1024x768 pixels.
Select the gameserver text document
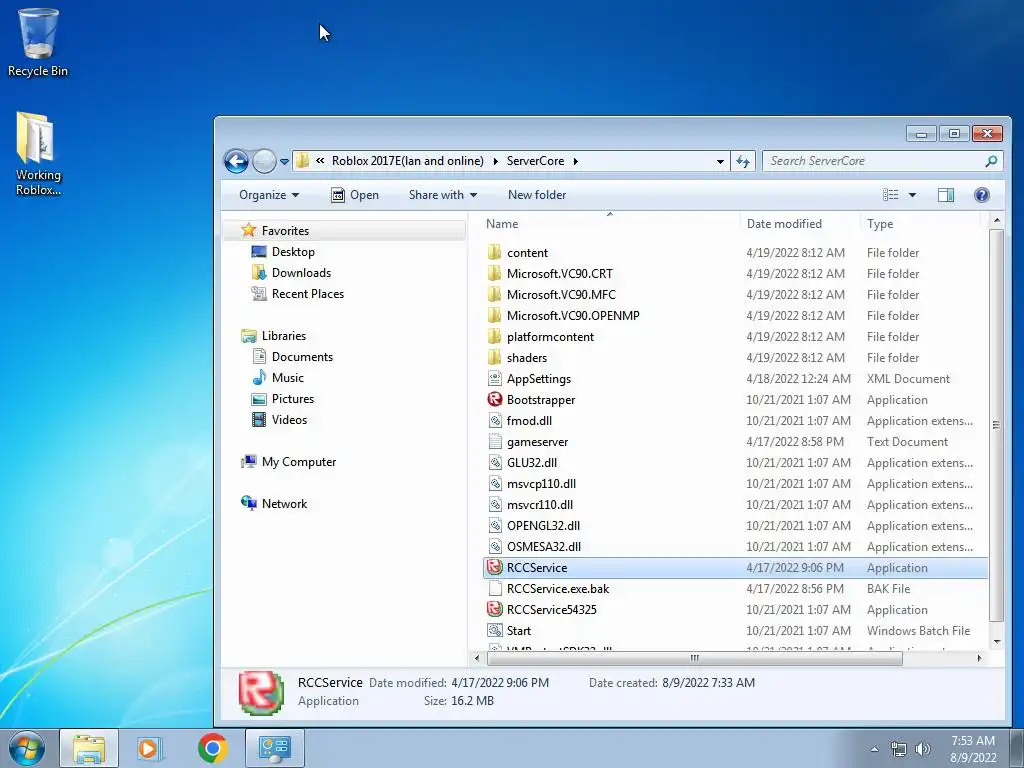point(537,442)
